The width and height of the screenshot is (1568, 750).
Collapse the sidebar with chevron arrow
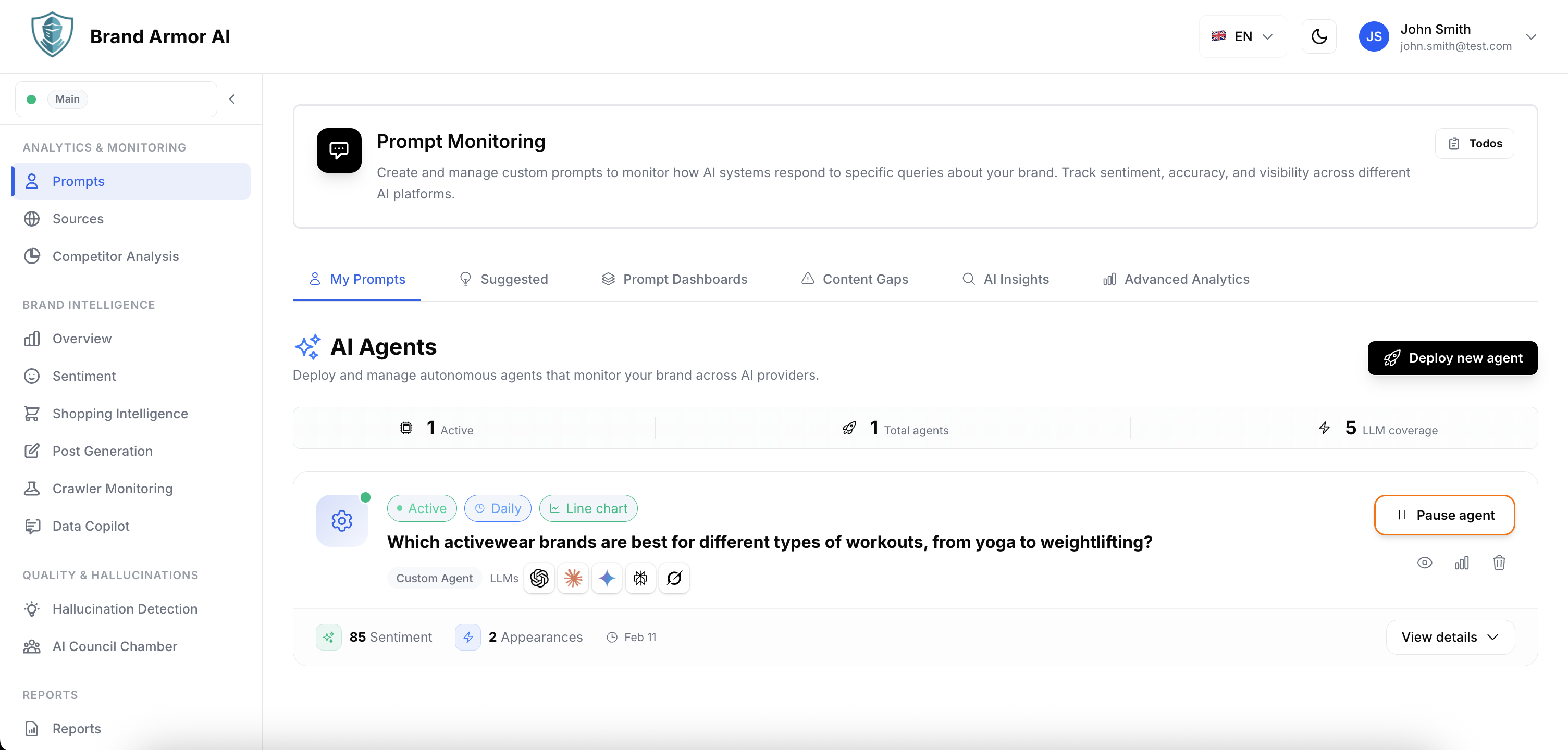[x=232, y=99]
